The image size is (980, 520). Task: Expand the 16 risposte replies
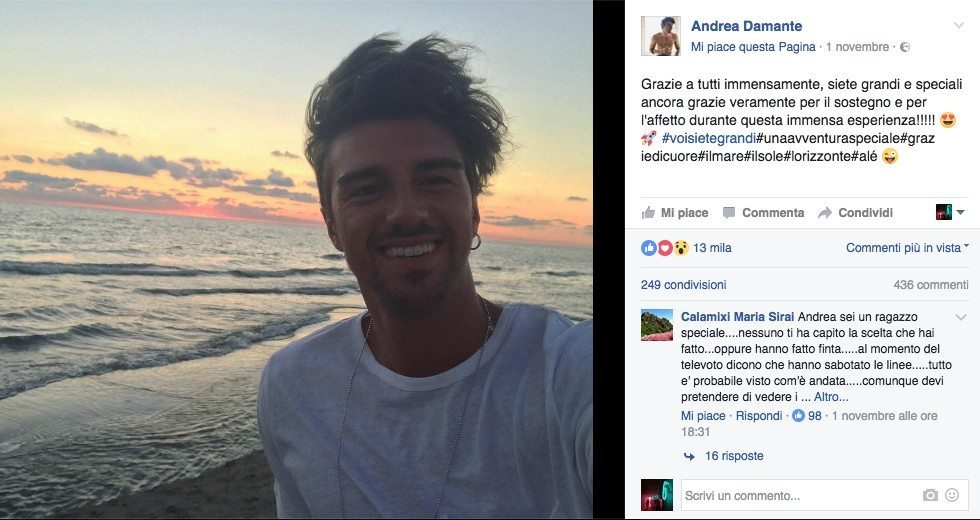pos(734,456)
